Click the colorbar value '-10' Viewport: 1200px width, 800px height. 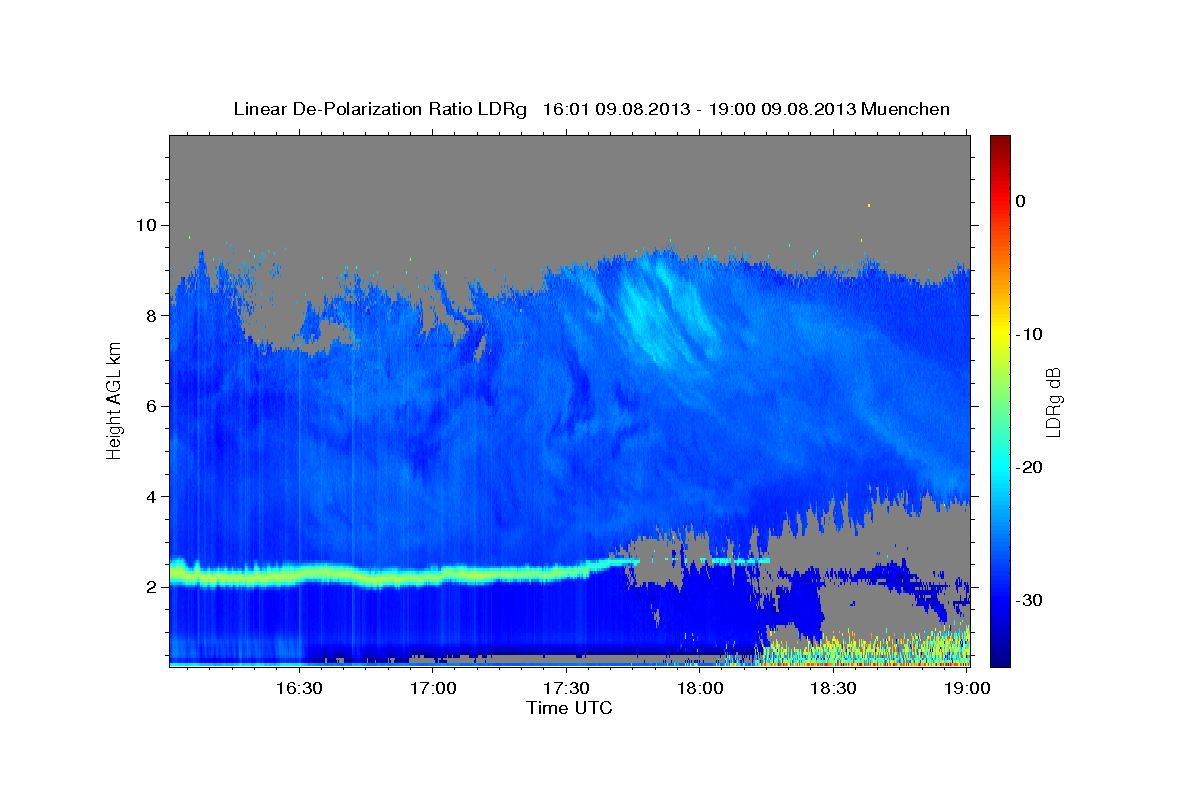1029,334
